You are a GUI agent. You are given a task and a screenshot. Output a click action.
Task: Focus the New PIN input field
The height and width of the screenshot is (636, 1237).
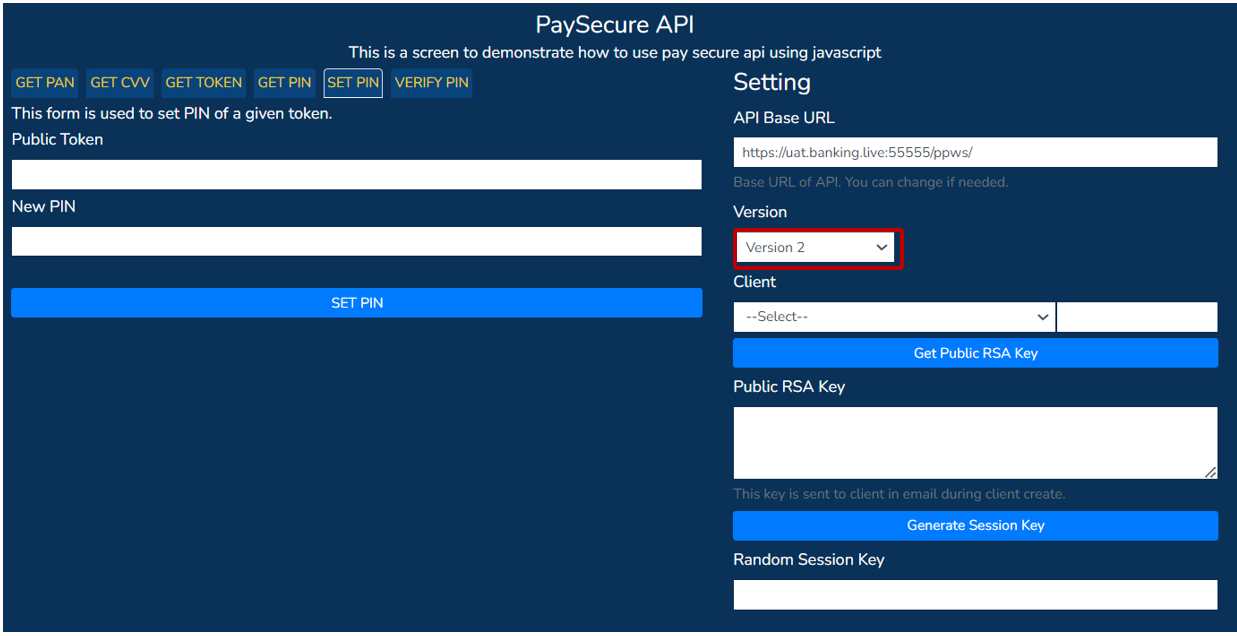pyautogui.click(x=357, y=241)
